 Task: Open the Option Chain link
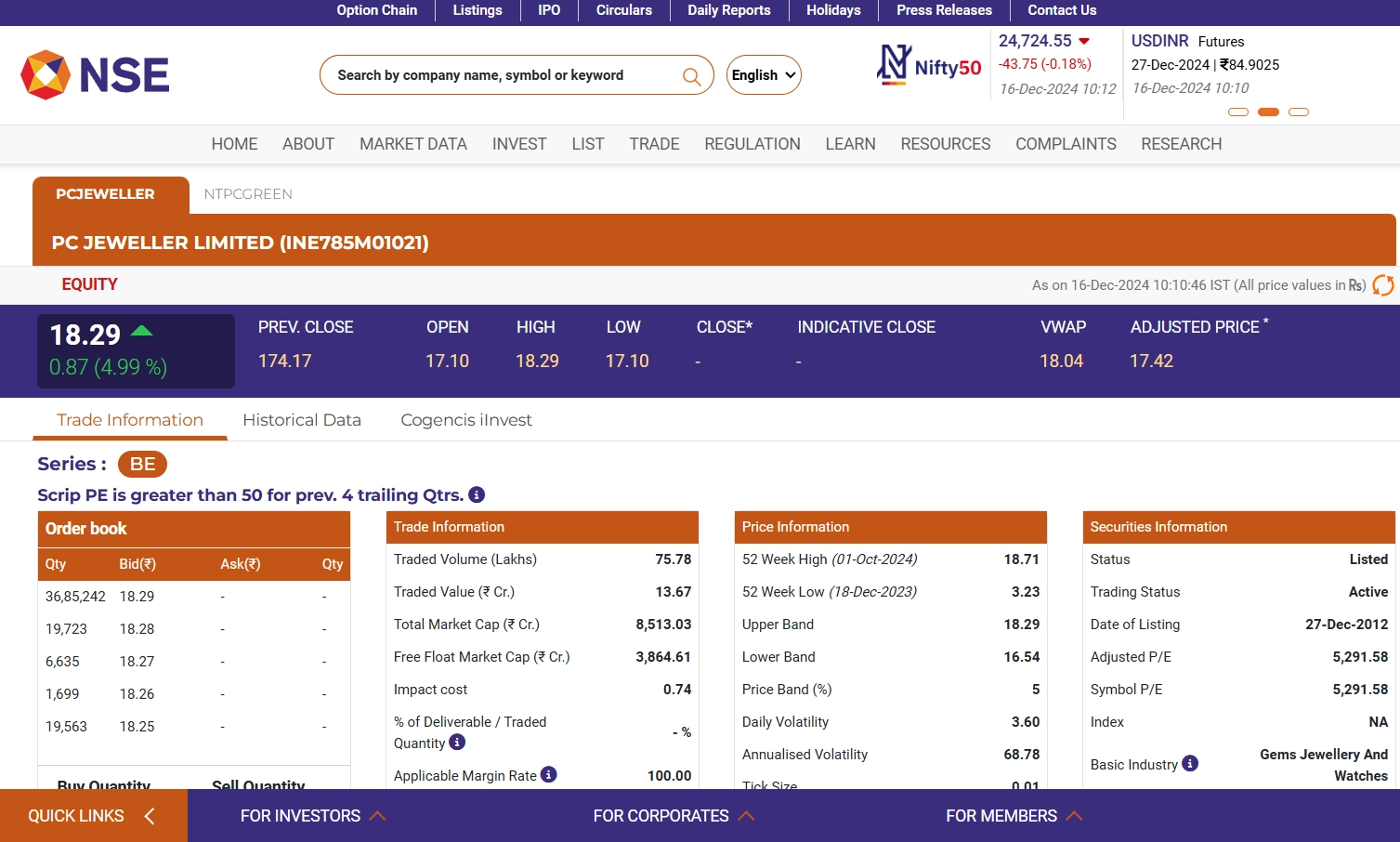pos(376,10)
